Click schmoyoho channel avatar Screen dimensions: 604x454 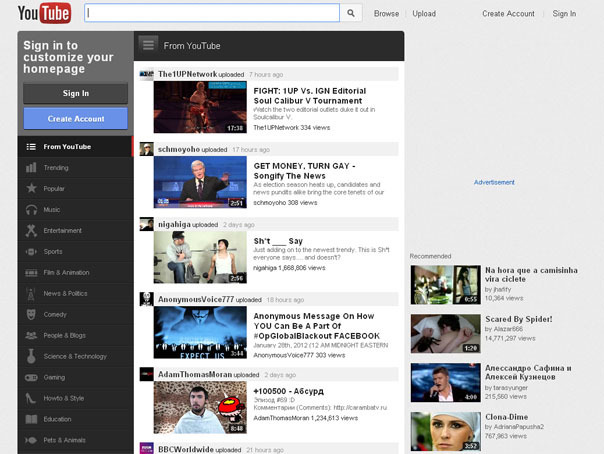pos(146,149)
